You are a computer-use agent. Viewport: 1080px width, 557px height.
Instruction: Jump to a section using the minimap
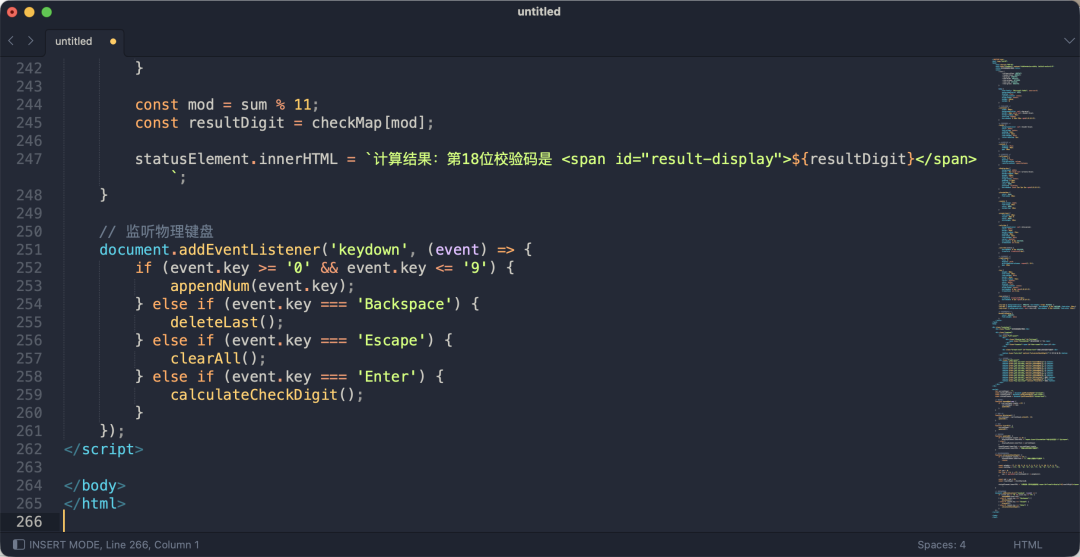(1030, 300)
